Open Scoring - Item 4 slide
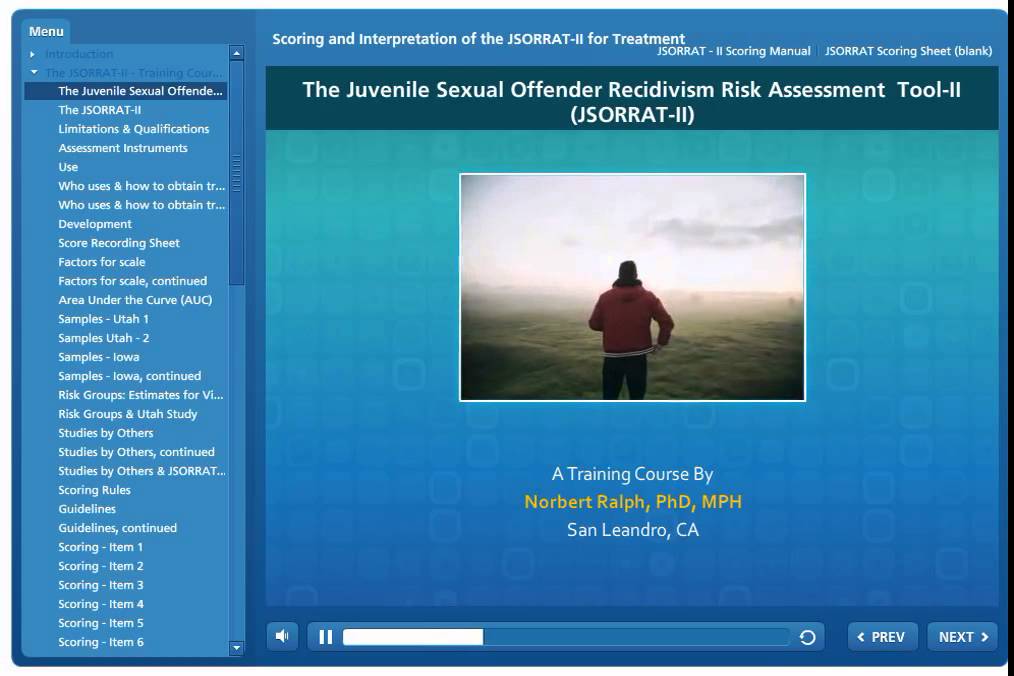 click(101, 604)
